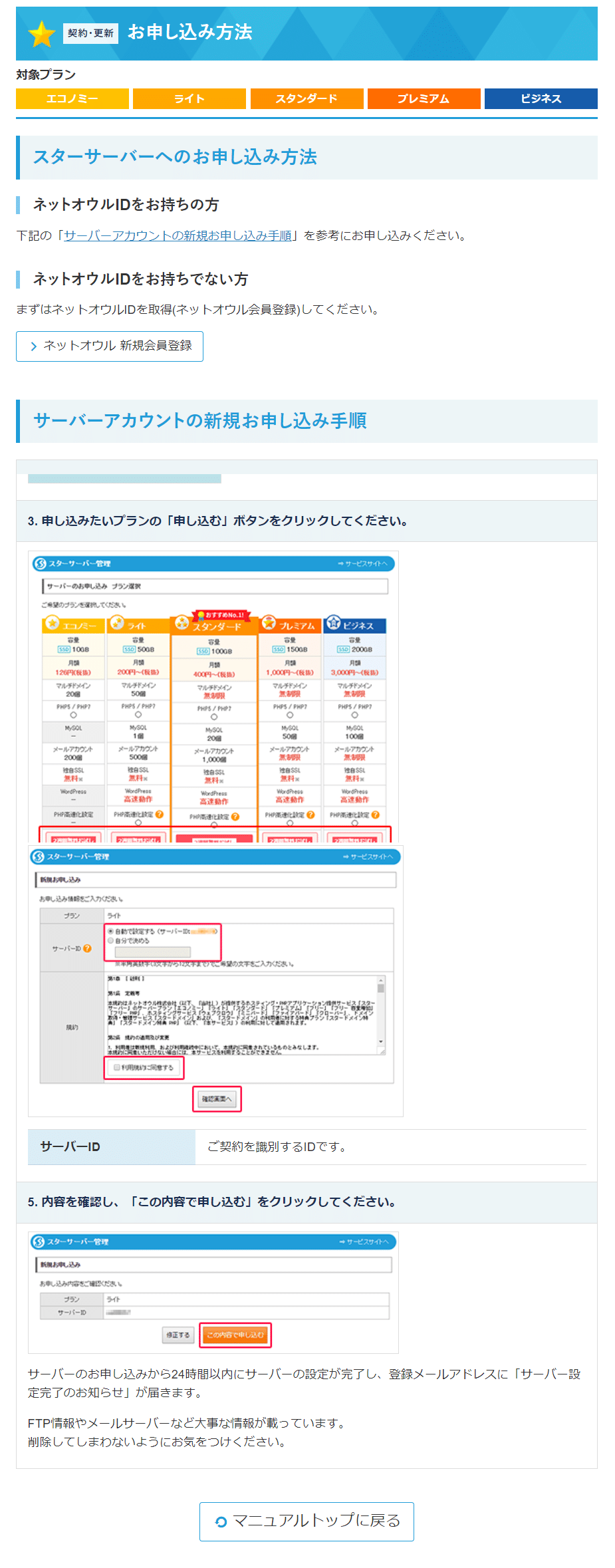Select the 自分で決める radio button
Image resolution: width=615 pixels, height=1568 pixels.
pyautogui.click(x=111, y=941)
